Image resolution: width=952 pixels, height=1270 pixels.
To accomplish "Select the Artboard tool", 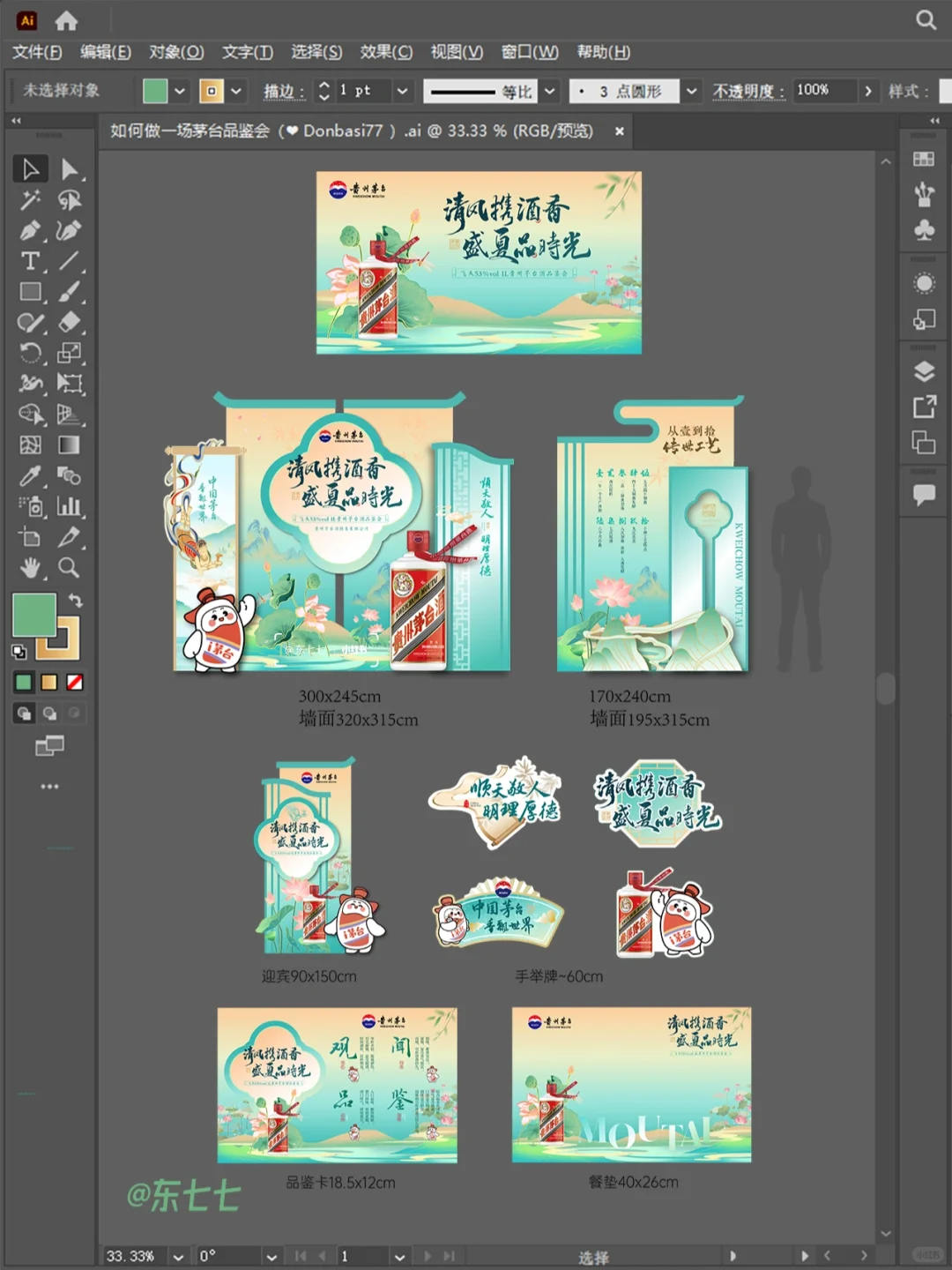I will pyautogui.click(x=30, y=537).
